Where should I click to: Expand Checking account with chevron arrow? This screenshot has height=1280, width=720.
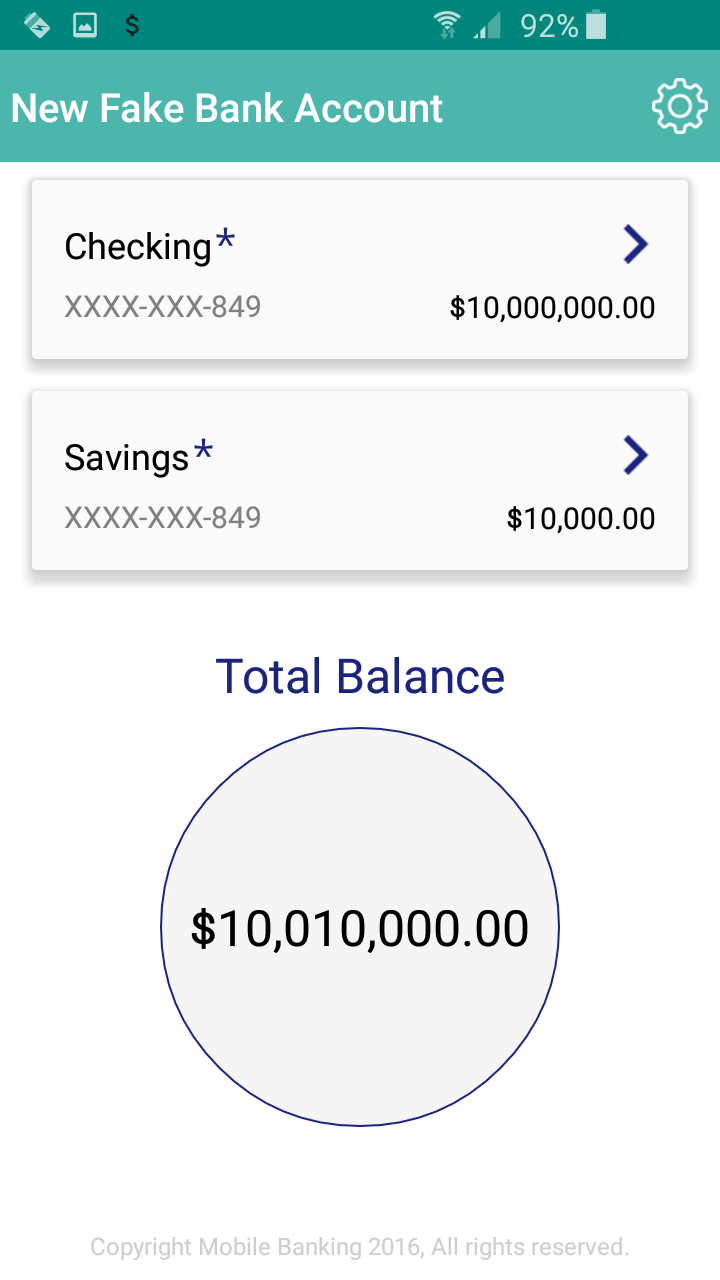(x=636, y=244)
